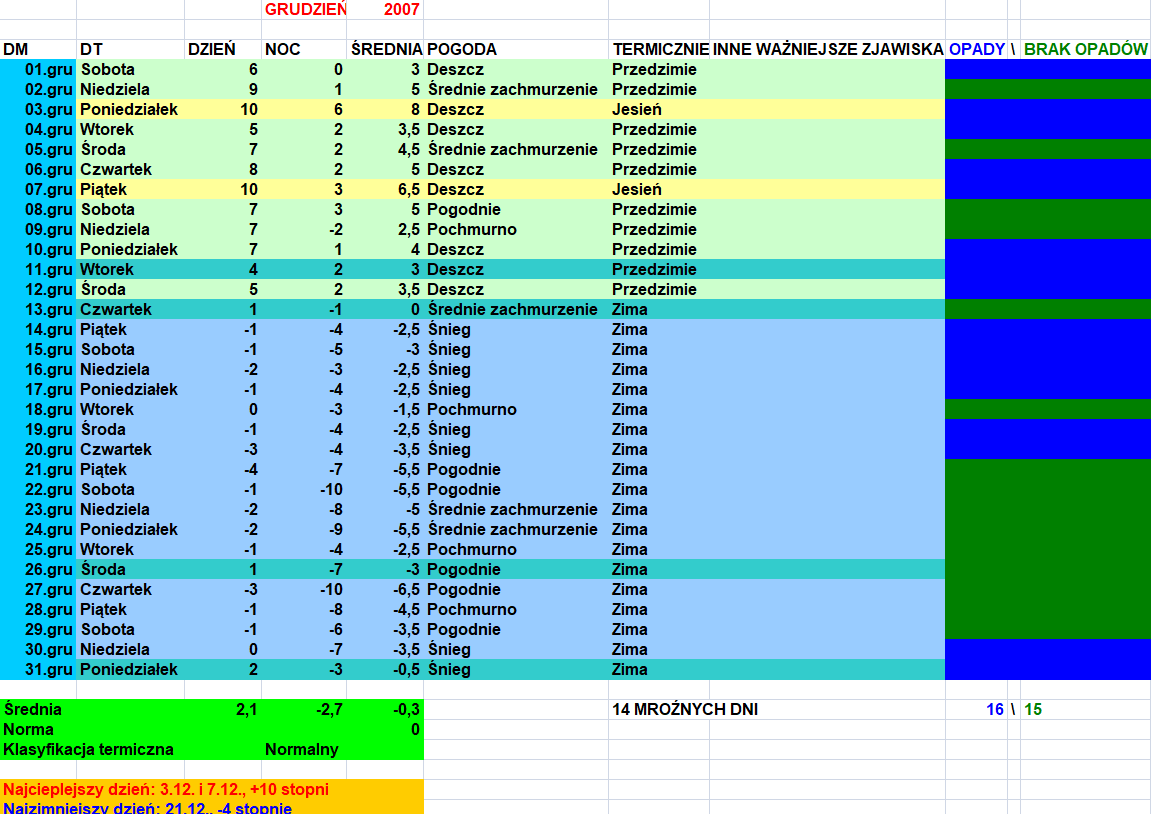Select the dry days total 15
The height and width of the screenshot is (814, 1151).
[x=1033, y=709]
